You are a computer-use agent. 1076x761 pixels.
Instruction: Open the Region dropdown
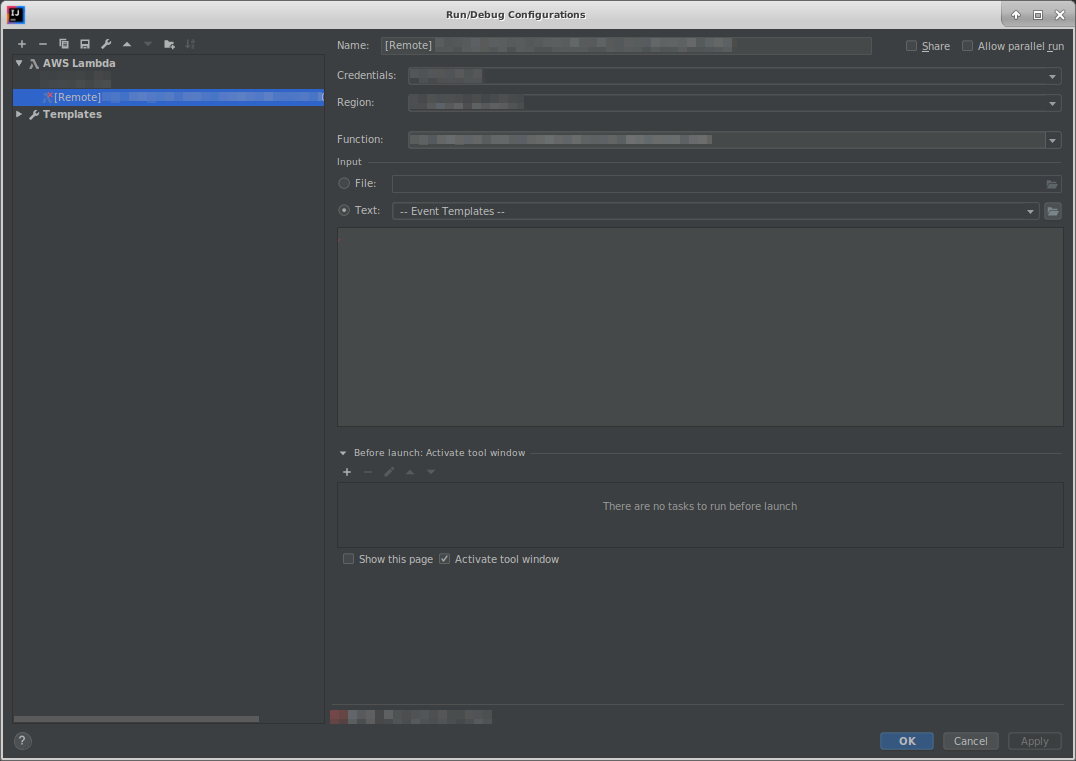point(1052,102)
